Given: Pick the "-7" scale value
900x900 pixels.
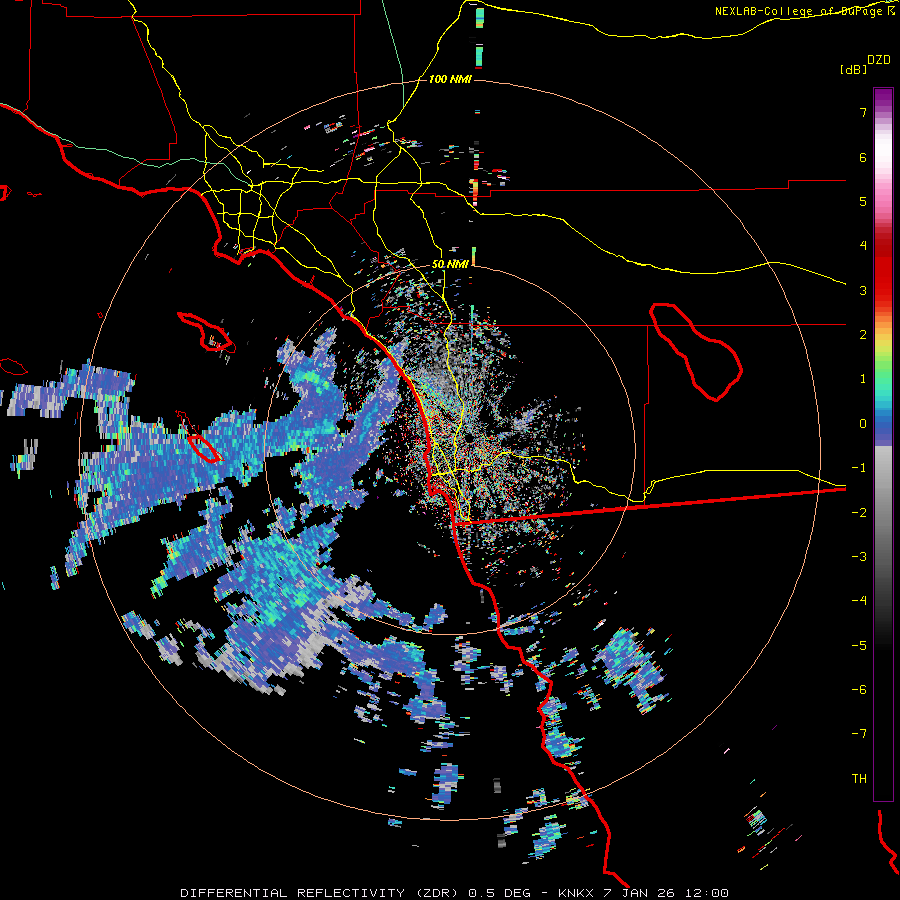Looking at the screenshot, I should tap(859, 734).
